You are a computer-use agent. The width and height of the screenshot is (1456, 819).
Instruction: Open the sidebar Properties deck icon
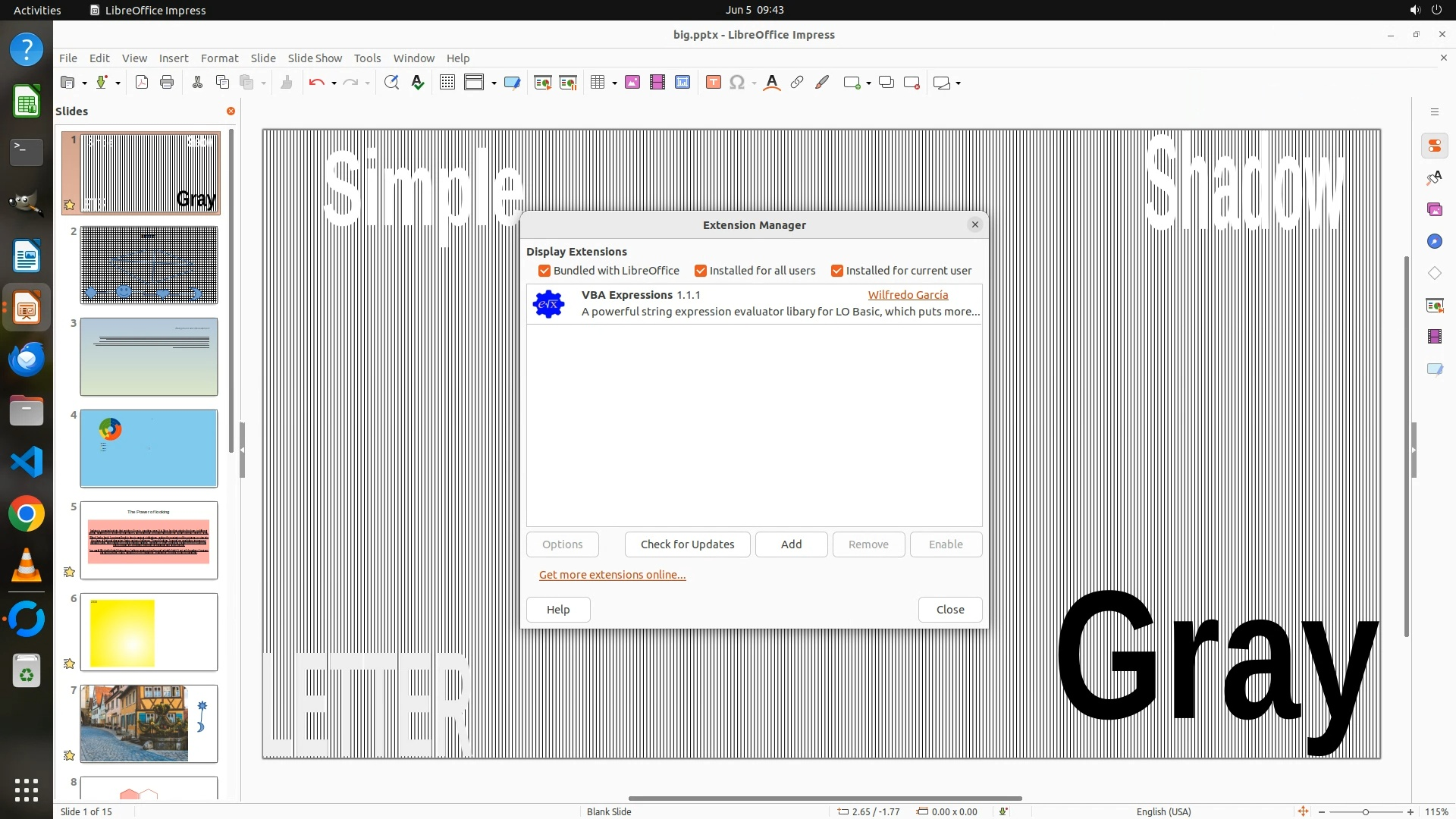click(x=1434, y=146)
